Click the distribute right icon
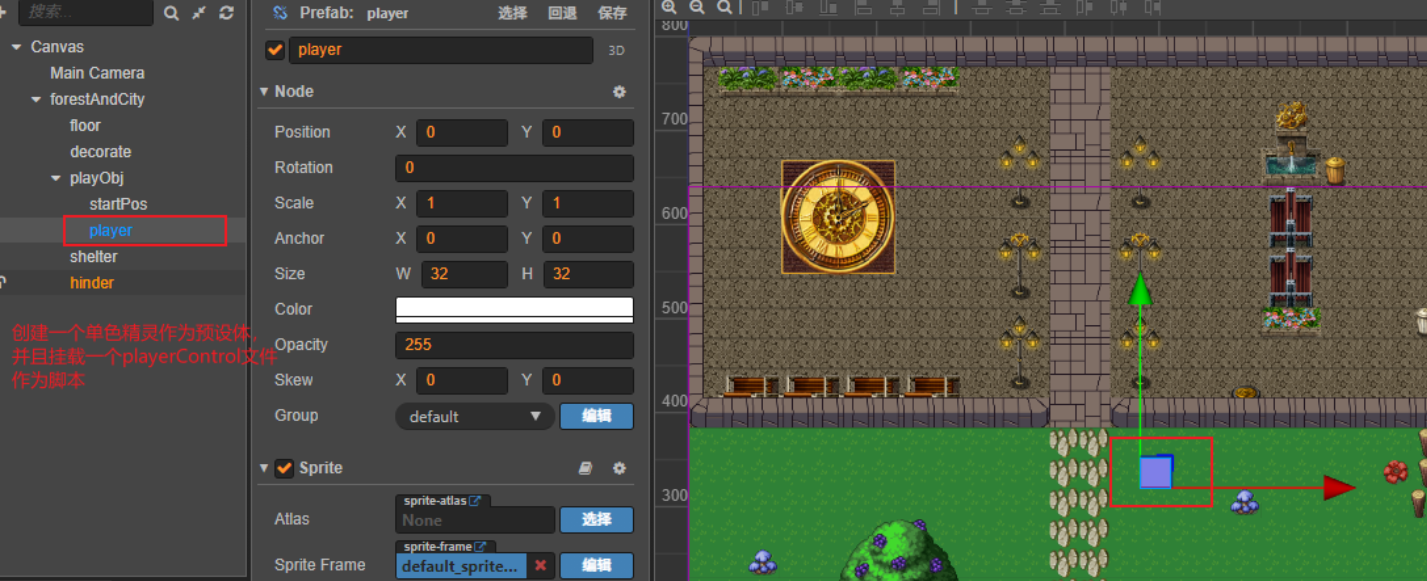The width and height of the screenshot is (1427, 581). pos(1152,7)
